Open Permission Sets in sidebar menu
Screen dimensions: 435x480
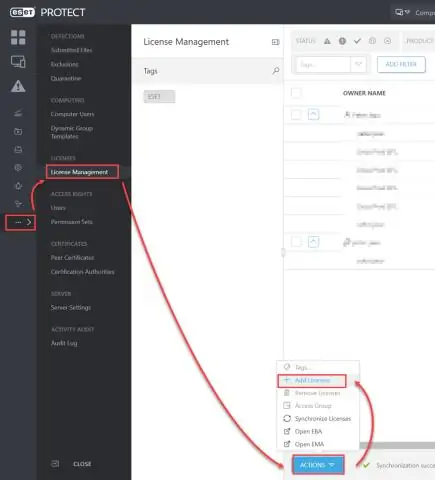[72, 222]
